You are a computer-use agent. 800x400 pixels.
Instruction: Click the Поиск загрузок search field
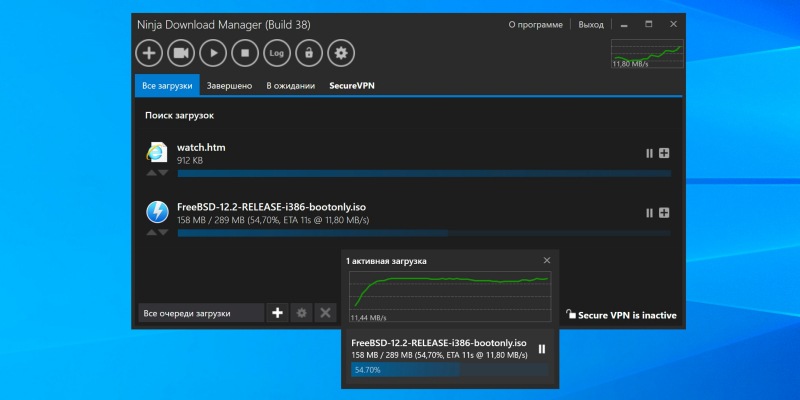[408, 116]
